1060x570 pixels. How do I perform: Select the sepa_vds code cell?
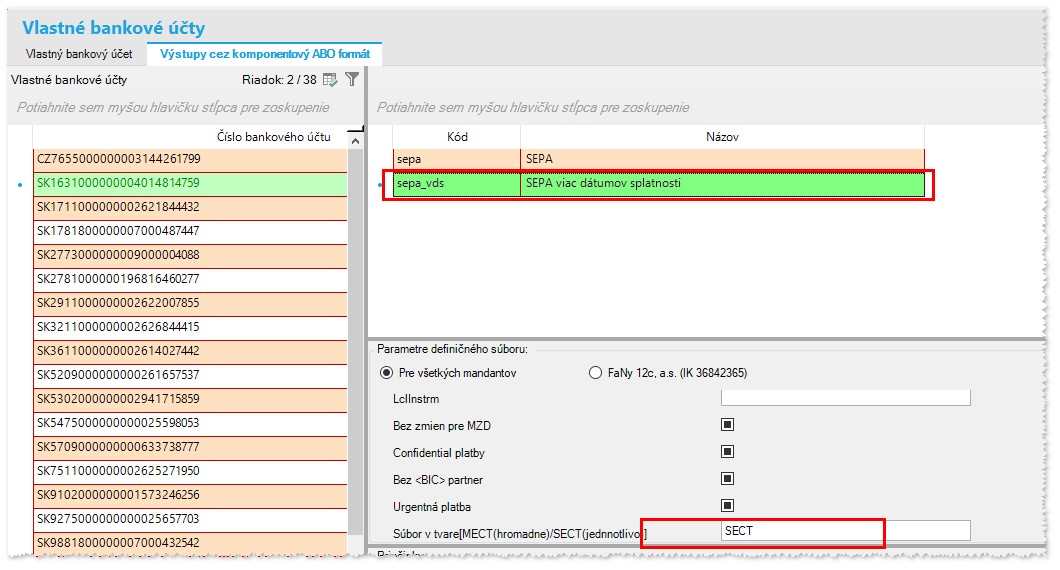(456, 184)
